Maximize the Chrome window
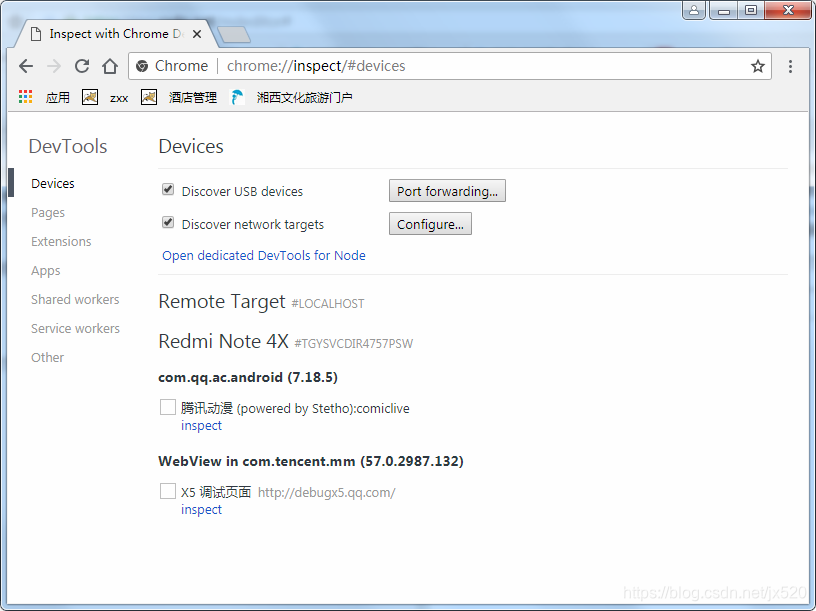 (751, 10)
